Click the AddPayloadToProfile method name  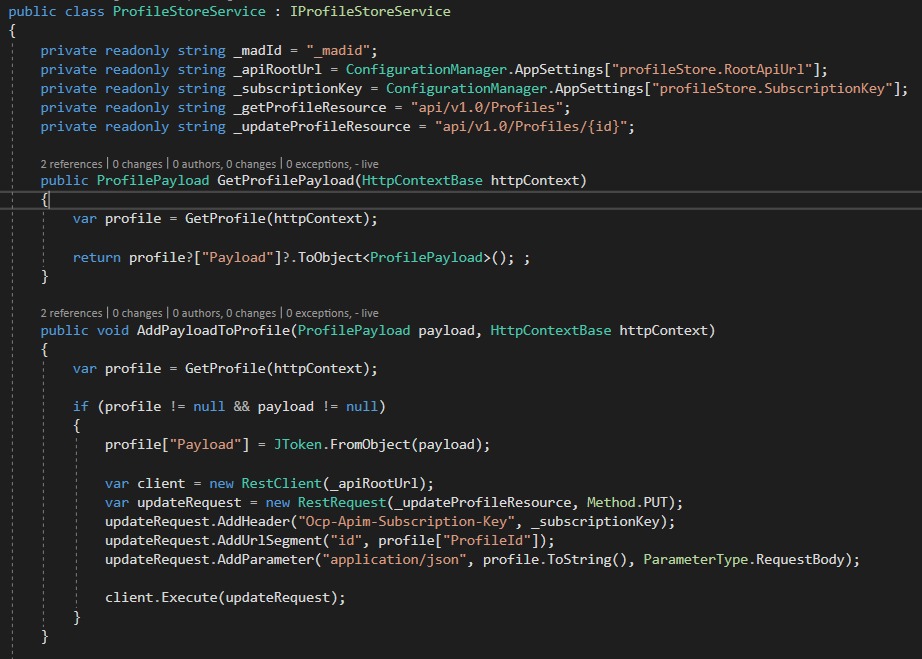tap(213, 330)
